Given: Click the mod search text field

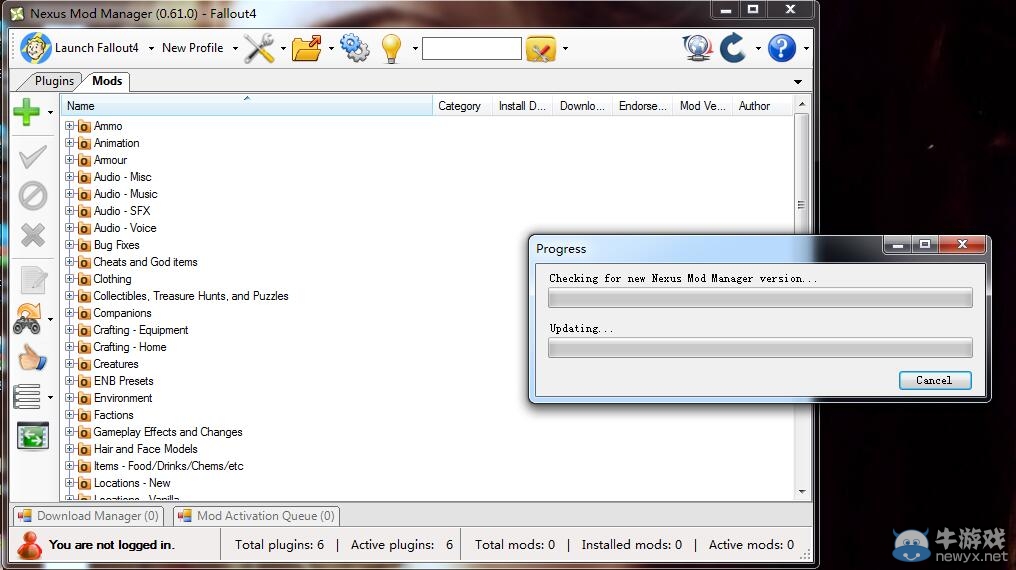Looking at the screenshot, I should (x=472, y=49).
